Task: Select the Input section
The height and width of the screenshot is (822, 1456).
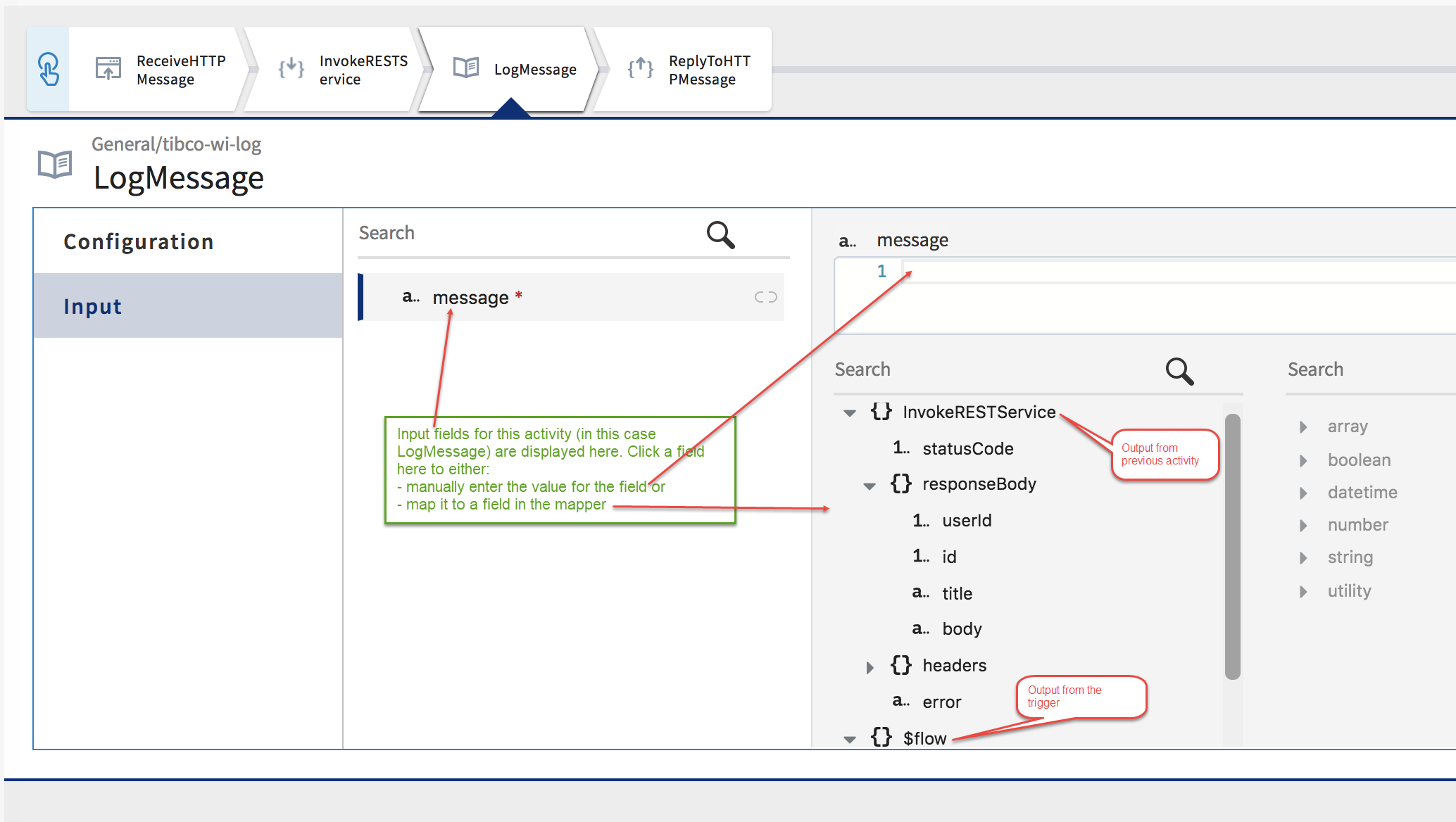Action: (x=93, y=306)
